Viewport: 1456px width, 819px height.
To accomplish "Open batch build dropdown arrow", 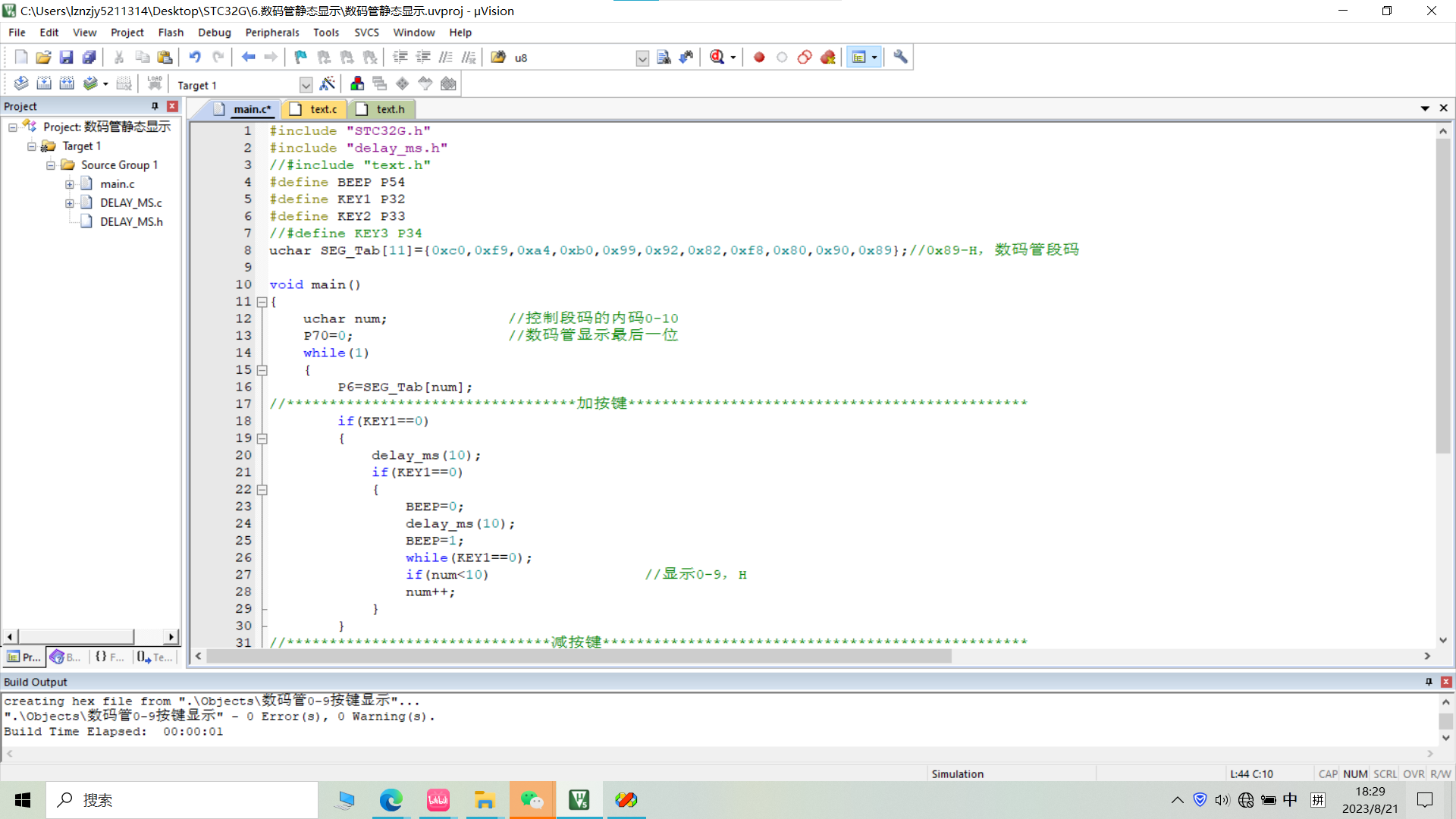I will pyautogui.click(x=105, y=84).
